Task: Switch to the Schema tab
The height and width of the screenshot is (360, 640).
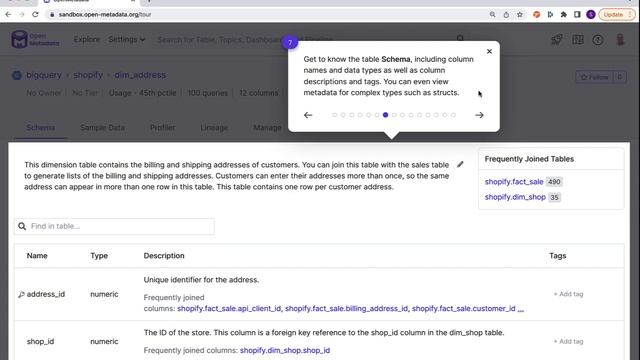Action: tap(40, 127)
